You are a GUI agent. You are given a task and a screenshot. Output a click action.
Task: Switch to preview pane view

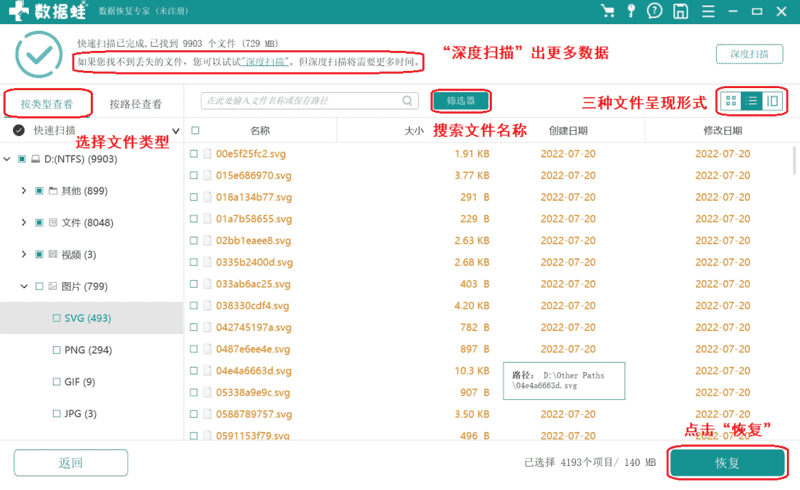pyautogui.click(x=772, y=101)
